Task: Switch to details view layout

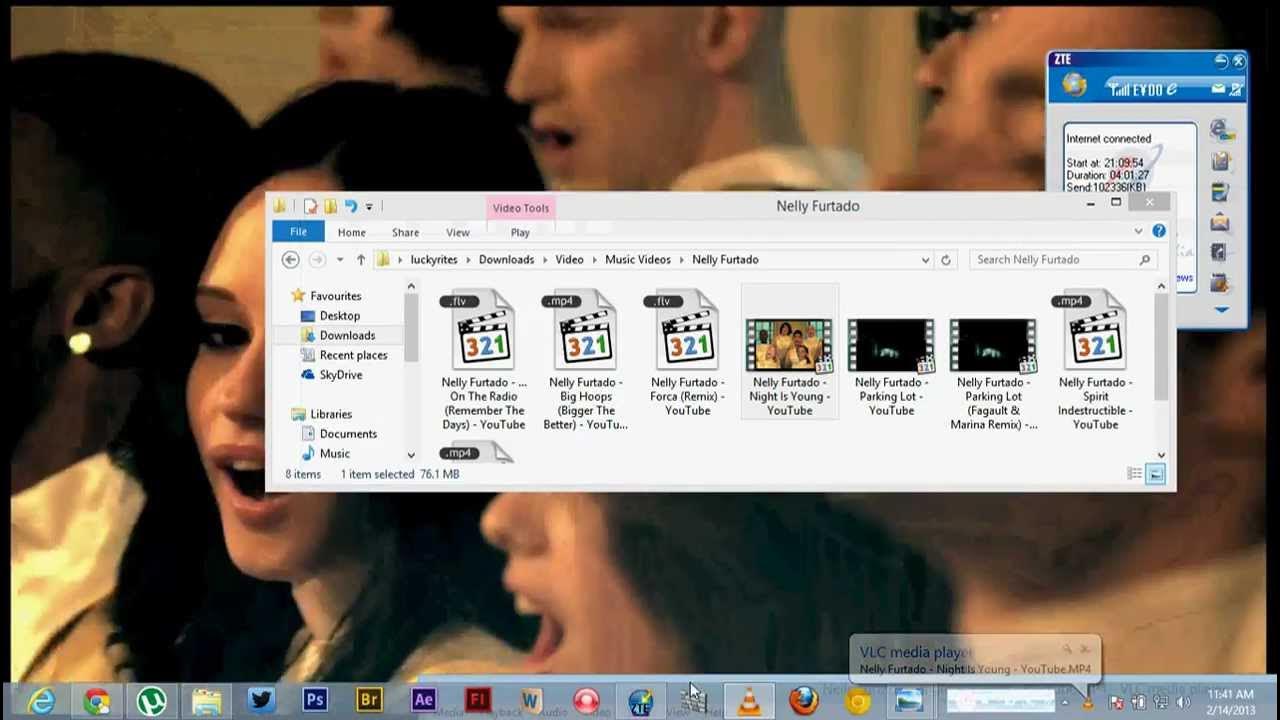Action: (1134, 474)
